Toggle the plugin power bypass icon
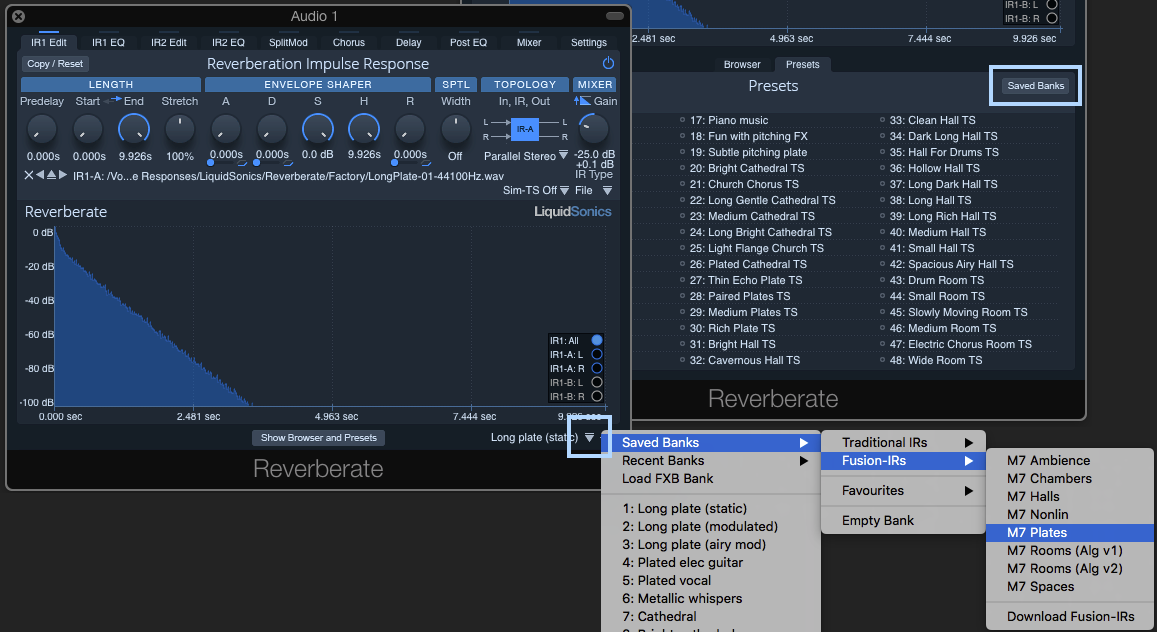The height and width of the screenshot is (632, 1157). 608,63
